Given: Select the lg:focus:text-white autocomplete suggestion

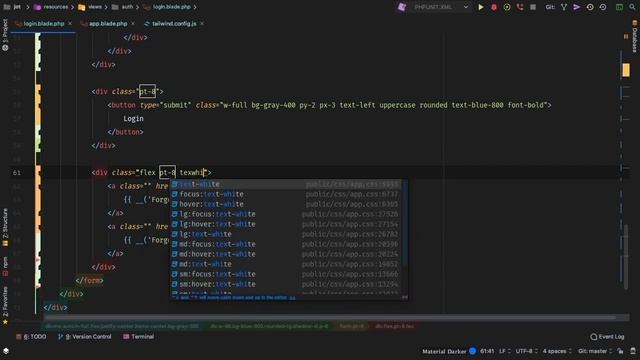Looking at the screenshot, I should 286,214.
